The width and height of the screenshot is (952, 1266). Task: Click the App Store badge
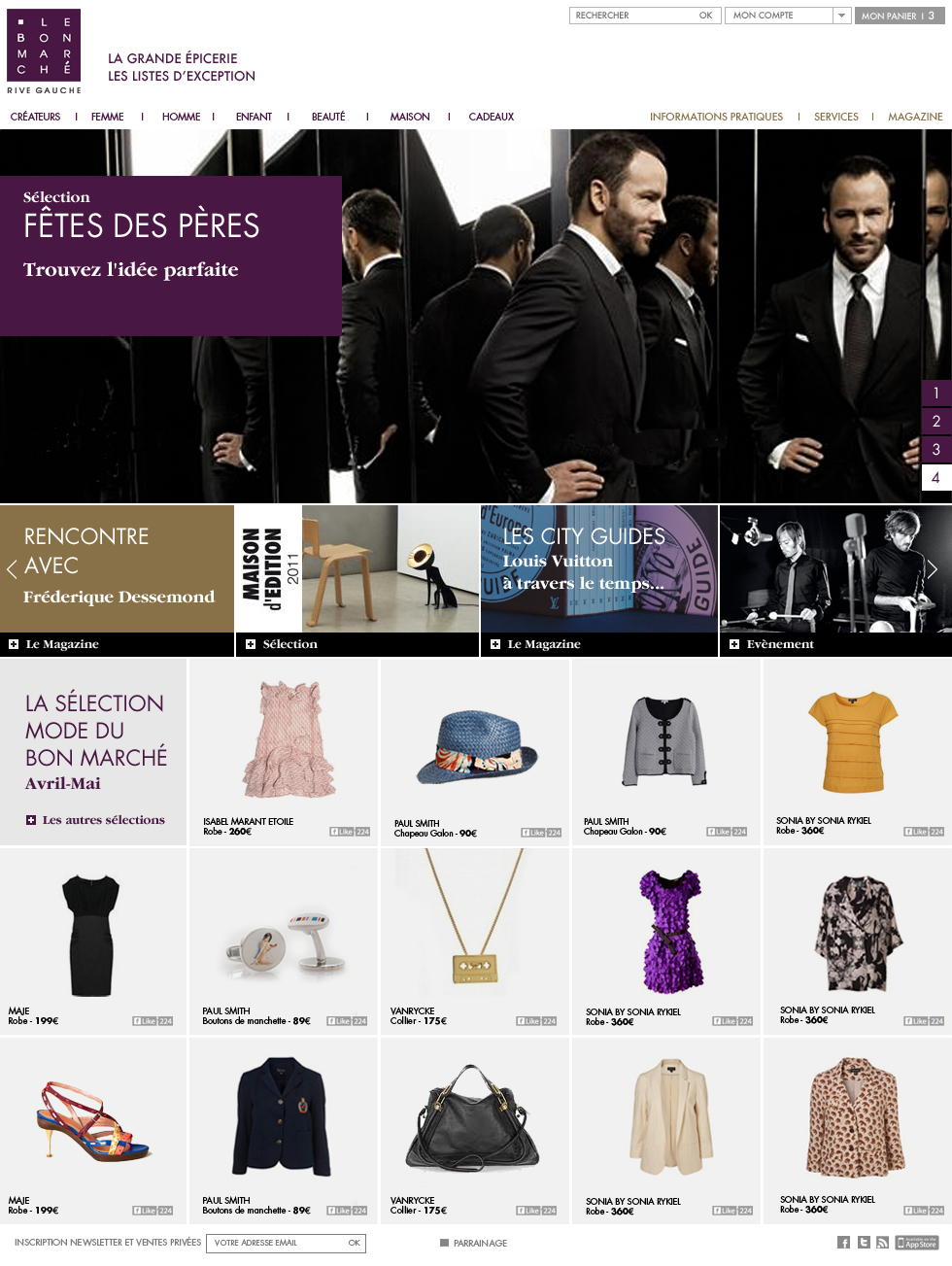pyautogui.click(x=917, y=1243)
